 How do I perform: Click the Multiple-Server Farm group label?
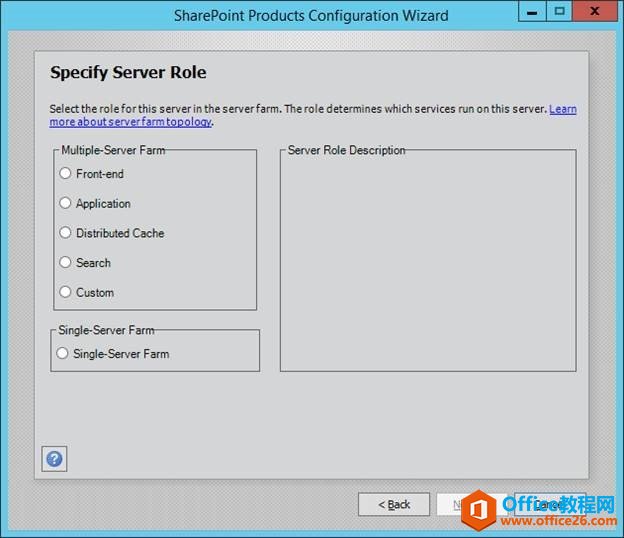click(x=113, y=150)
